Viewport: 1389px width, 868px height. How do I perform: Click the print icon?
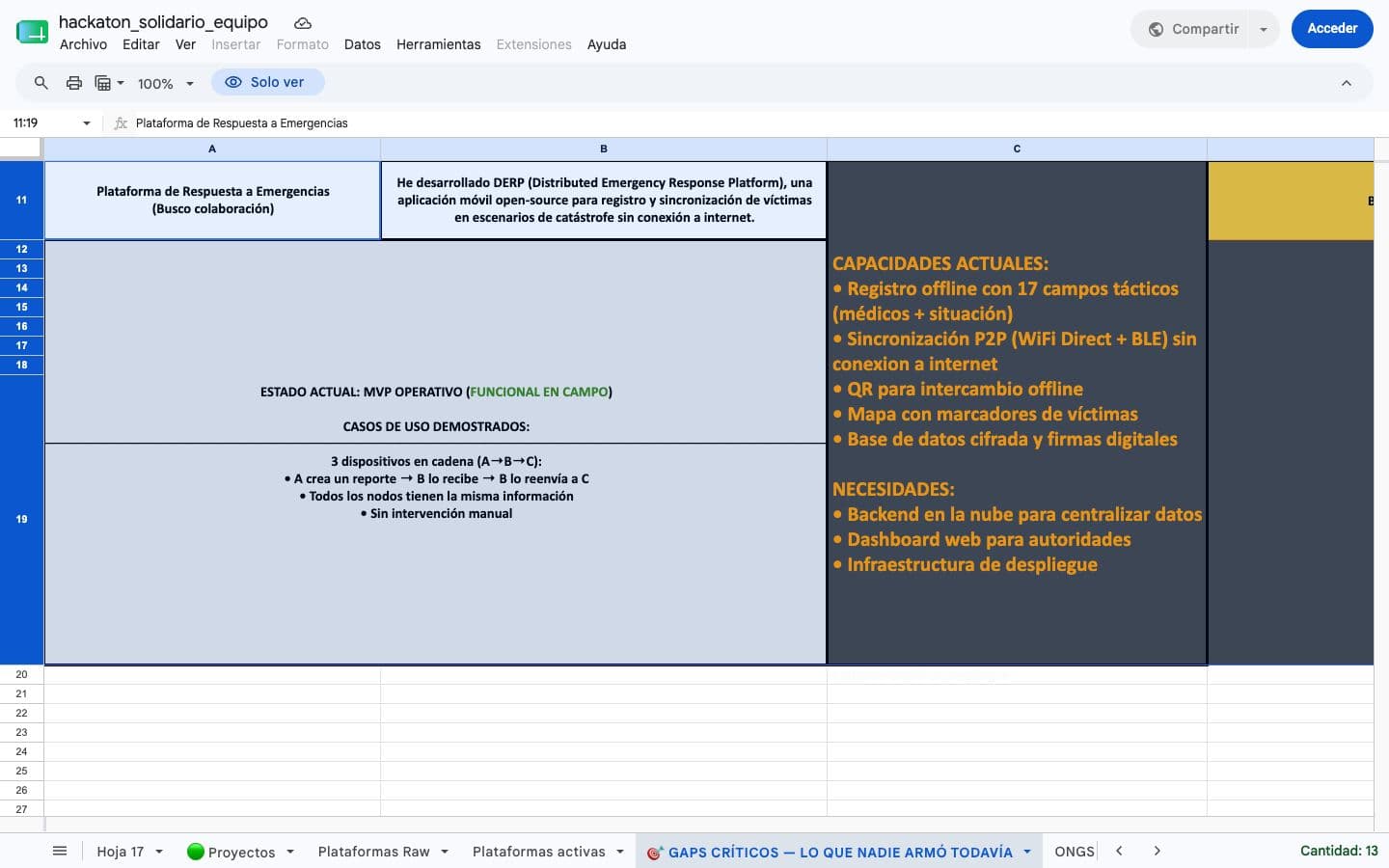(x=74, y=83)
